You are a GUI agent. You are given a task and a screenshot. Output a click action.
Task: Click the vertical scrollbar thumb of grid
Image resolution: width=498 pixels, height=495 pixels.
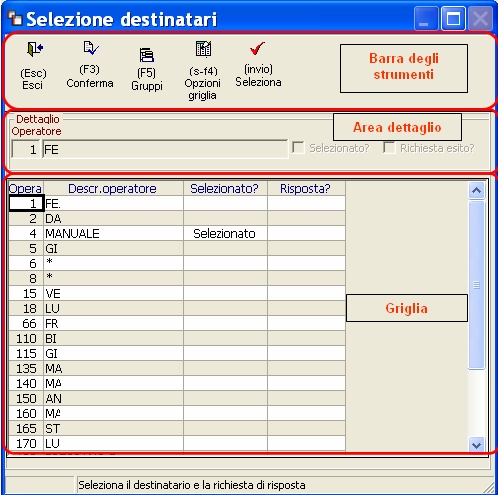[x=476, y=285]
